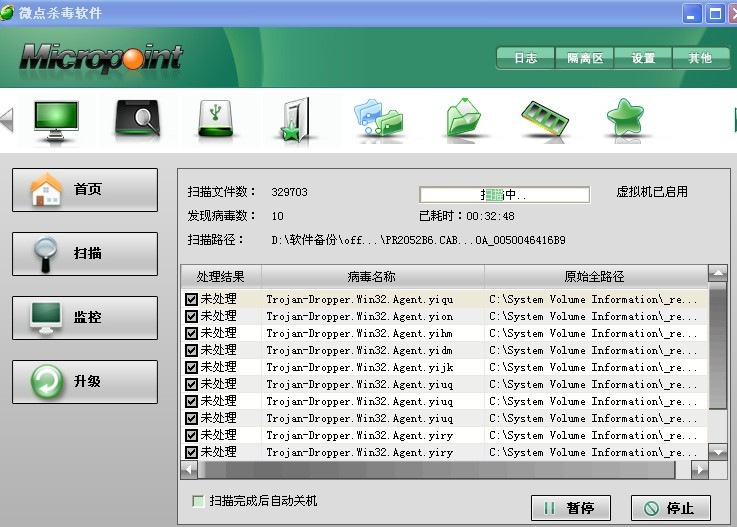
Task: Stop the scan with 停止 button
Action: pyautogui.click(x=670, y=508)
